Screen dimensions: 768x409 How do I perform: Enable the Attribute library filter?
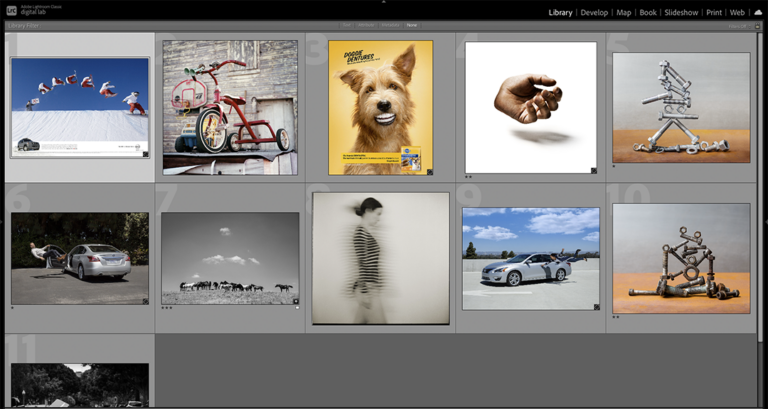pos(366,25)
